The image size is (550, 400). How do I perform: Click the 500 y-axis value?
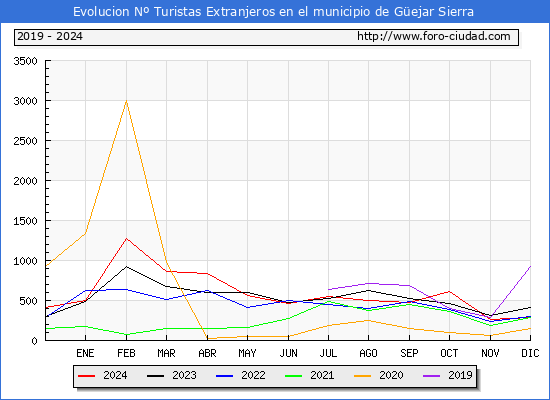[28, 301]
